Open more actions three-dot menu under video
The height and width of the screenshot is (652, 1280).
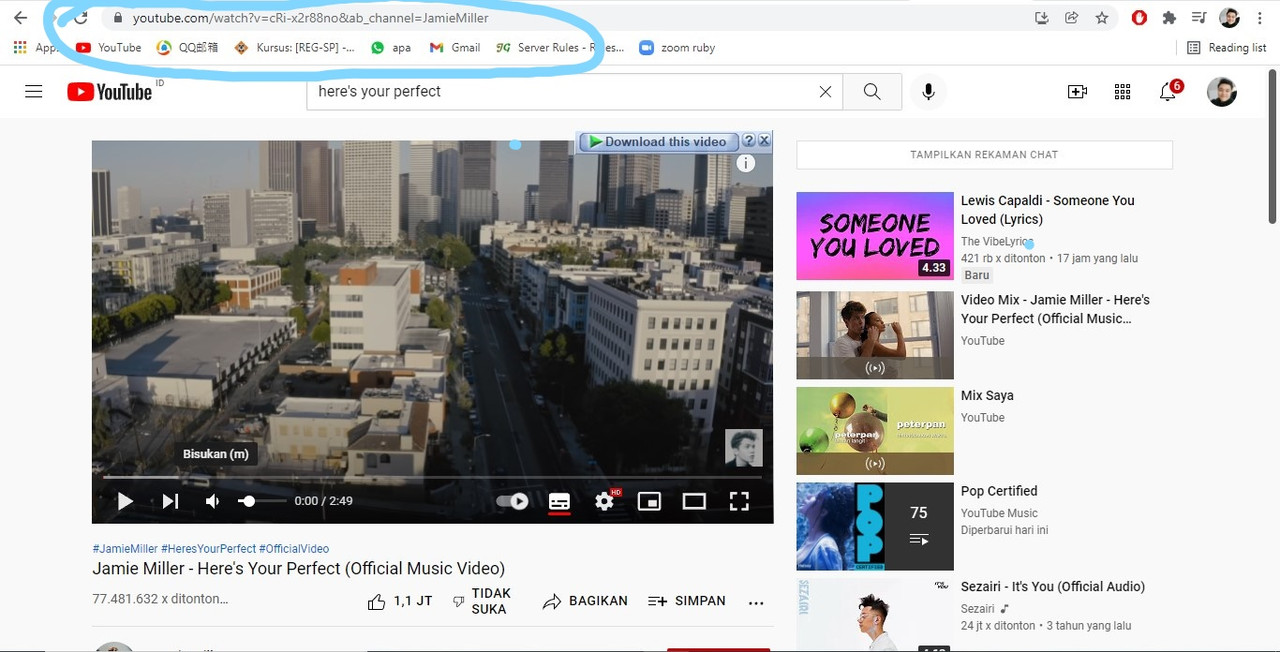point(756,602)
